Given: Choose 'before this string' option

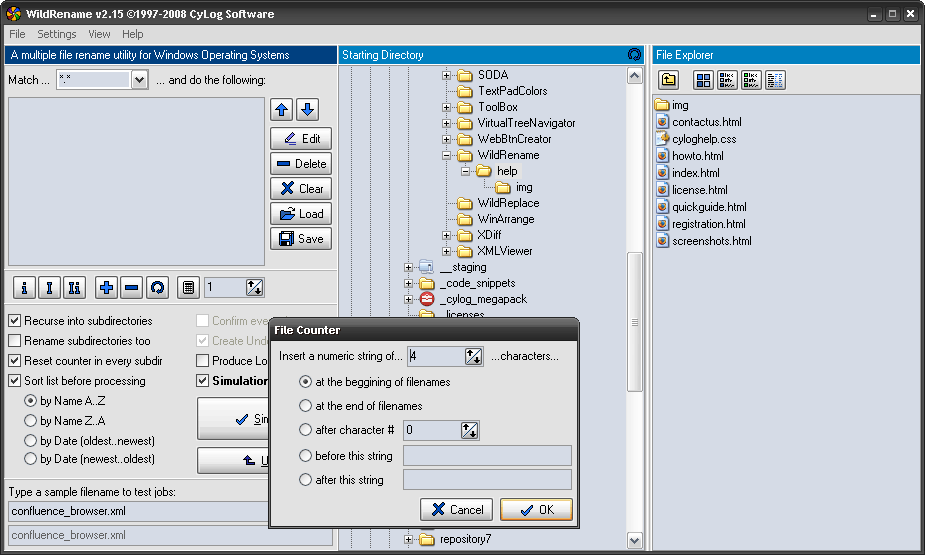Looking at the screenshot, I should (x=305, y=456).
